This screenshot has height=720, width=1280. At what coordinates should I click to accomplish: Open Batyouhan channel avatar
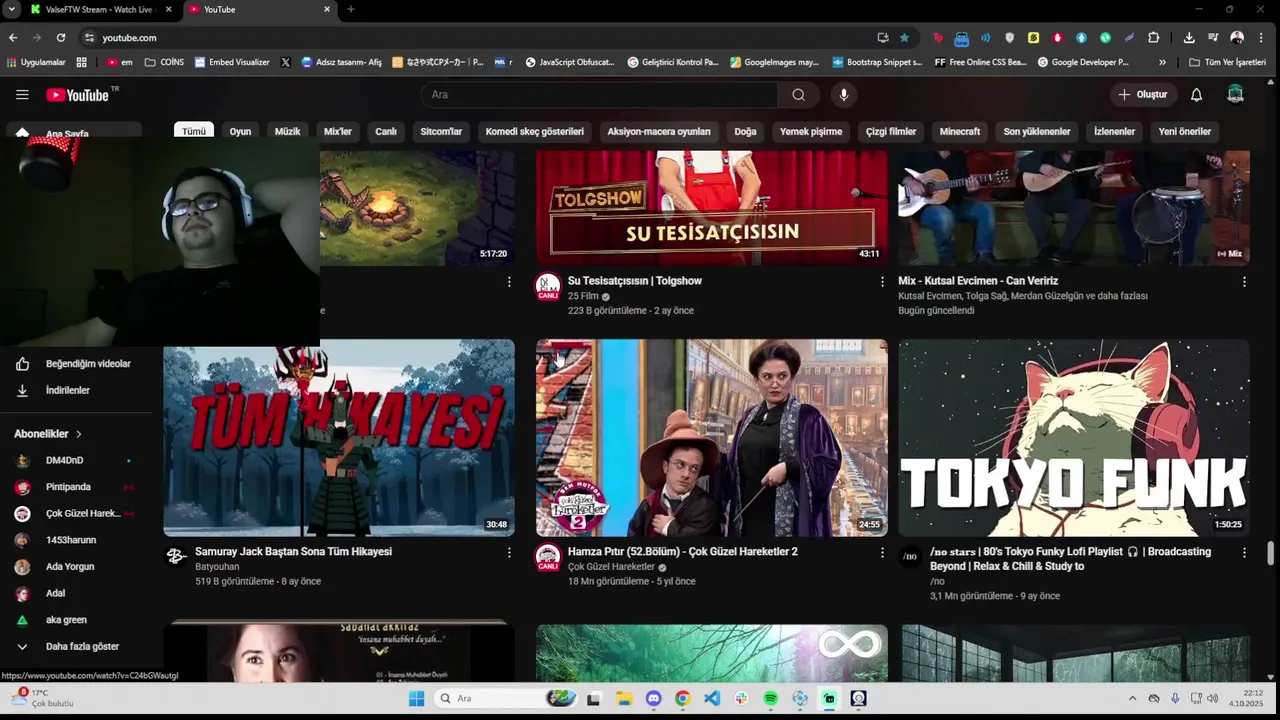click(176, 557)
